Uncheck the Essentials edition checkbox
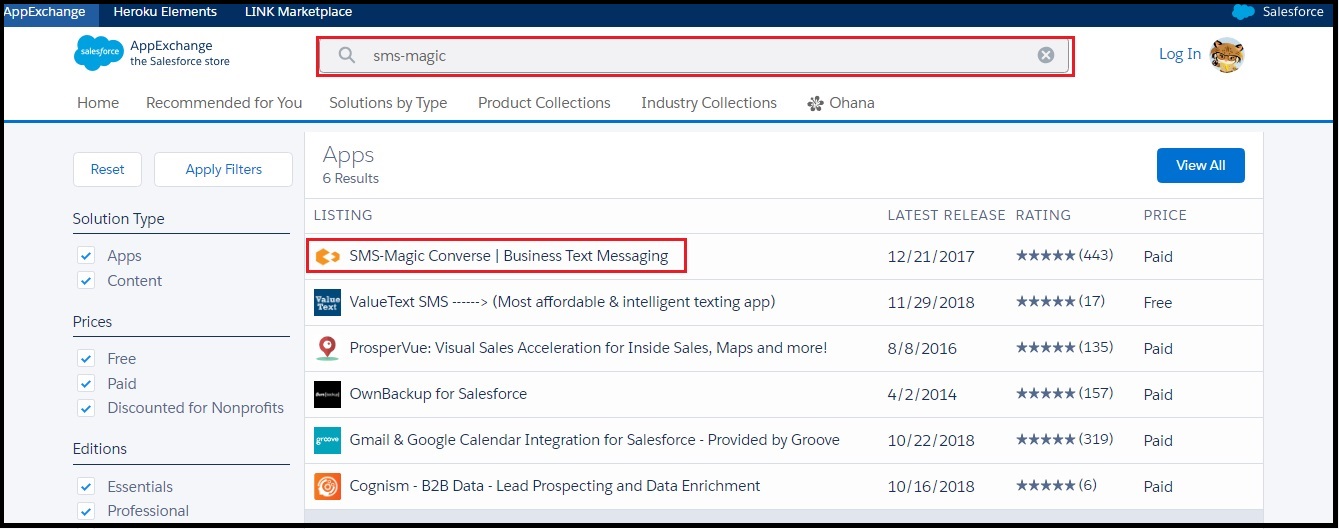Image resolution: width=1339 pixels, height=529 pixels. [86, 486]
